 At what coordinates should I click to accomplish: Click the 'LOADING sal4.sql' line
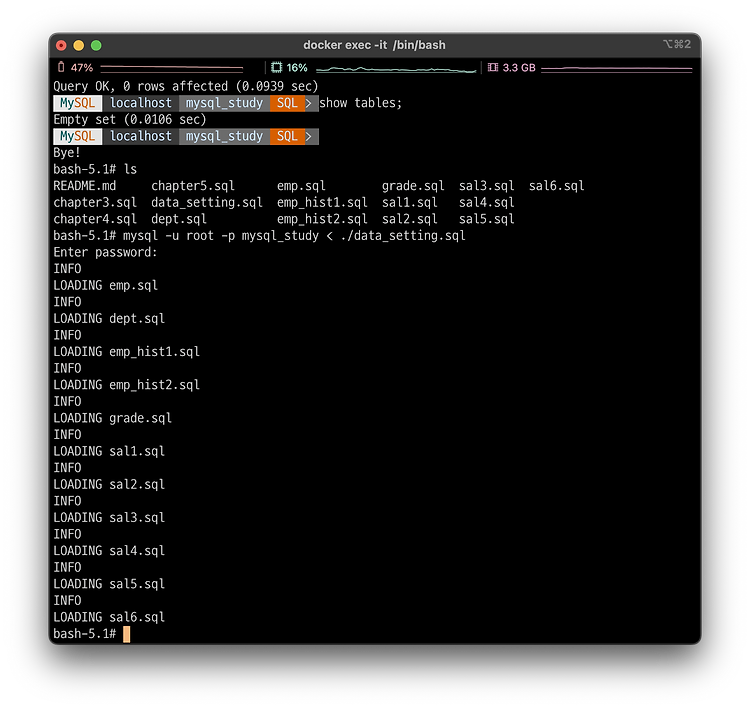tap(109, 551)
